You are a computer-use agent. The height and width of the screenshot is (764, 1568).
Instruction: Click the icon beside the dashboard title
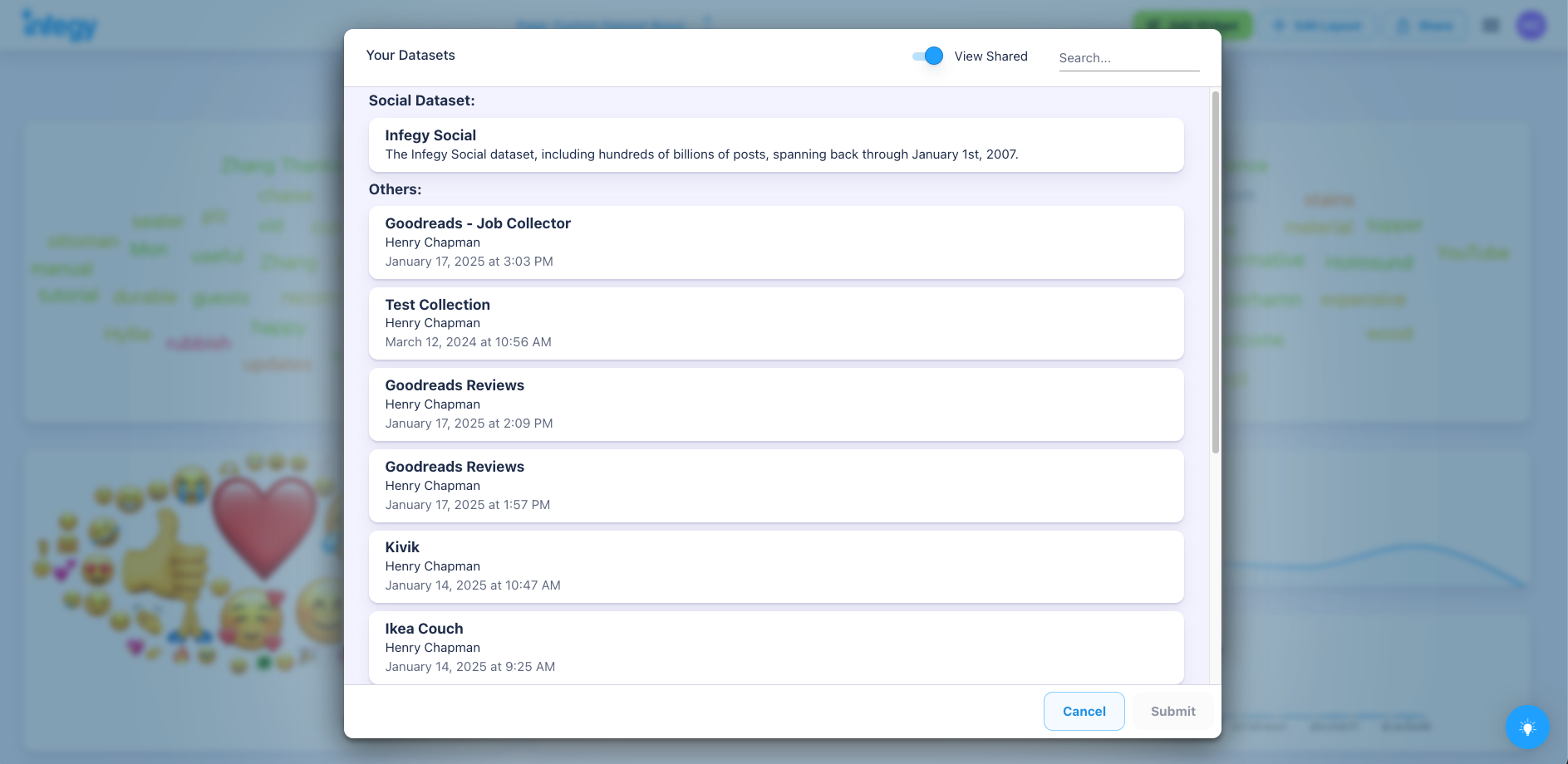707,24
